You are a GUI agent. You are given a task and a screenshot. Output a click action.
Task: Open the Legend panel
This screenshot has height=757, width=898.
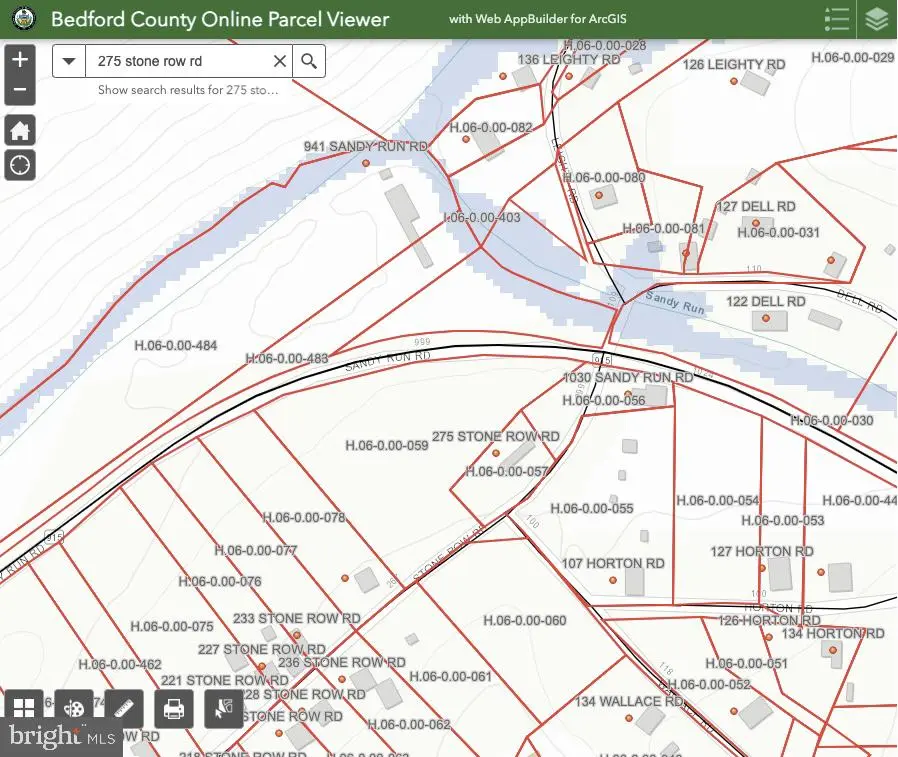click(836, 20)
